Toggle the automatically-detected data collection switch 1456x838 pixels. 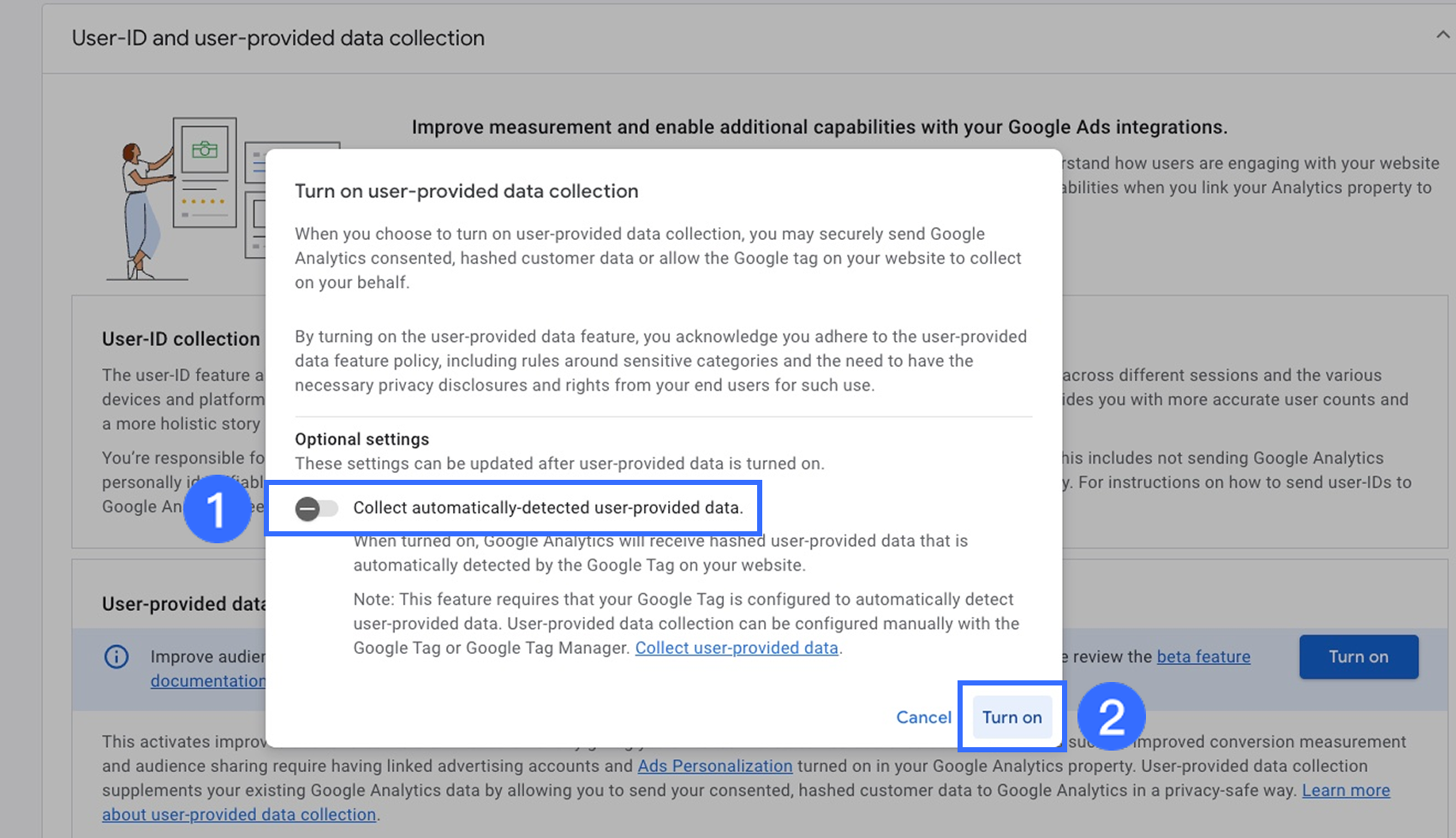pos(316,509)
